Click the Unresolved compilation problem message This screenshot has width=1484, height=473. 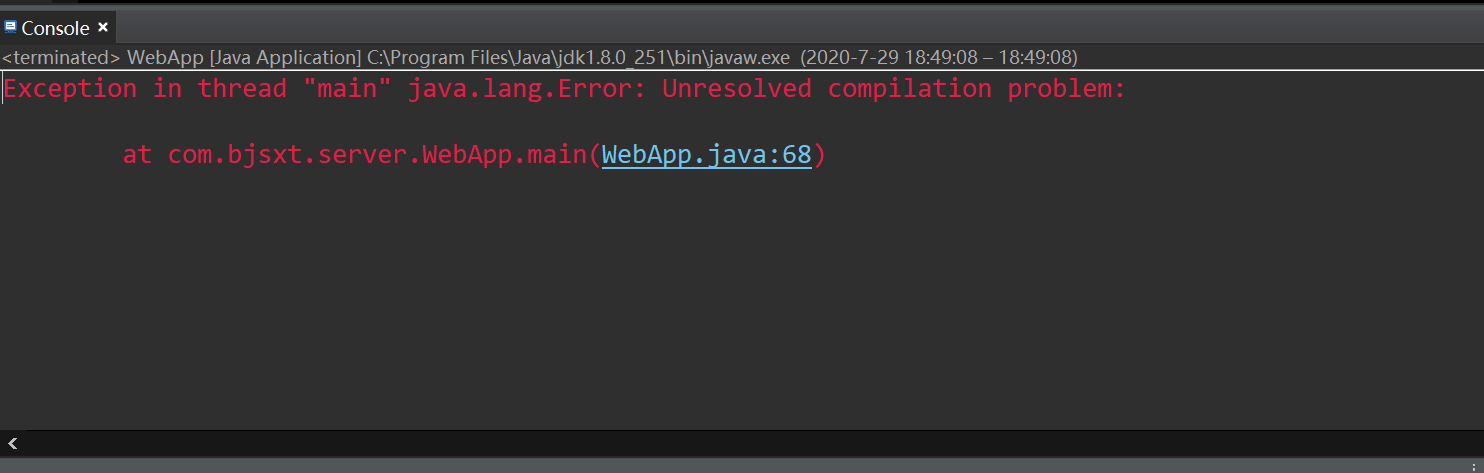[894, 89]
